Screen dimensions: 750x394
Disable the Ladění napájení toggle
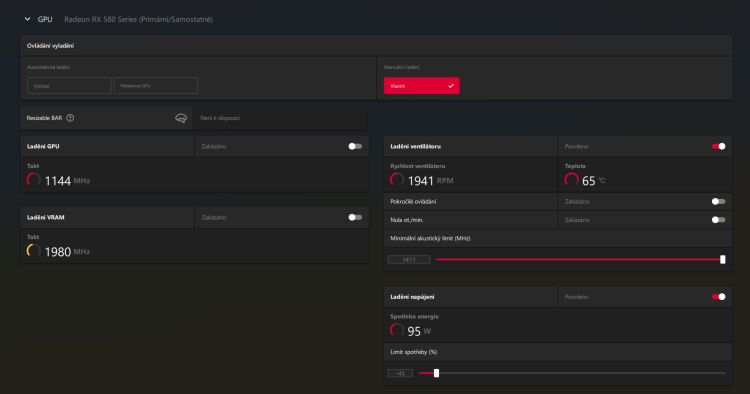pyautogui.click(x=718, y=297)
